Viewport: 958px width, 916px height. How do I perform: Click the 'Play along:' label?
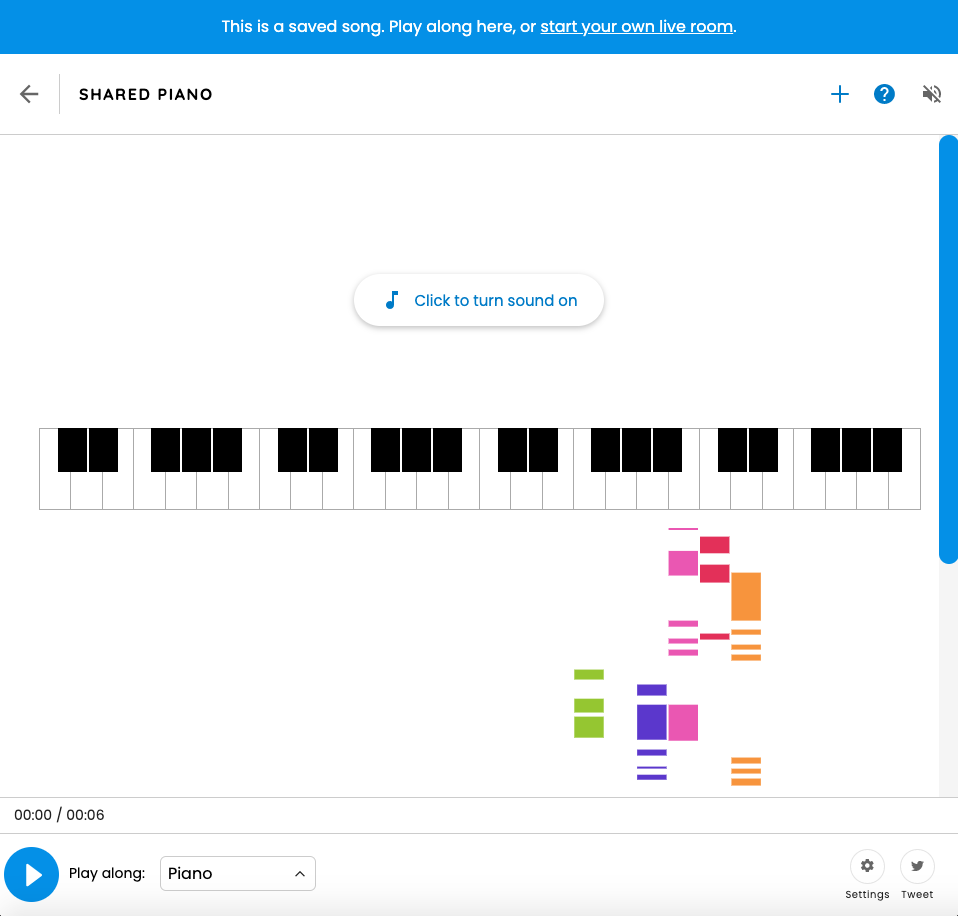[x=107, y=873]
